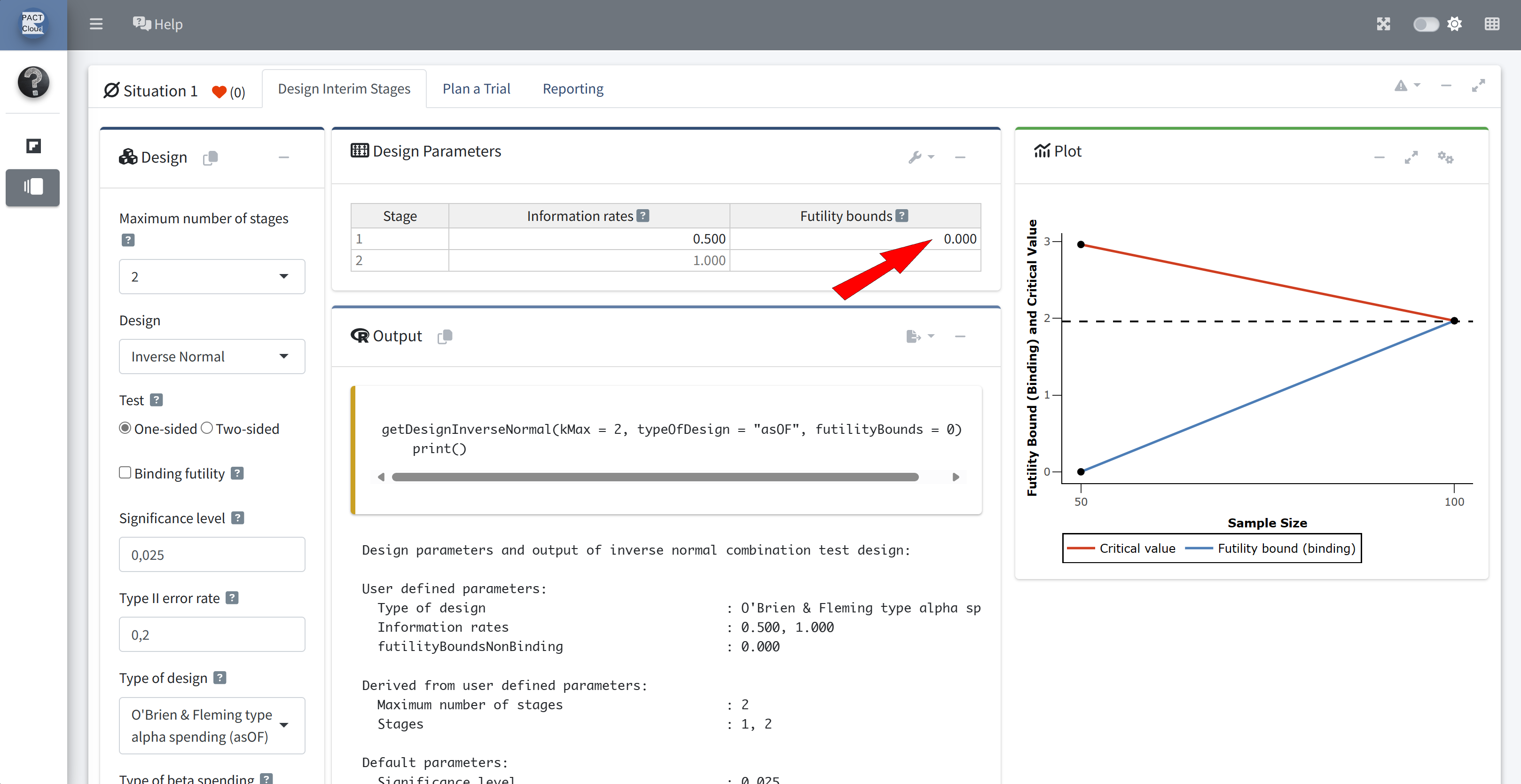Image resolution: width=1521 pixels, height=784 pixels.
Task: Enable the Binding futility checkbox
Action: (x=125, y=472)
